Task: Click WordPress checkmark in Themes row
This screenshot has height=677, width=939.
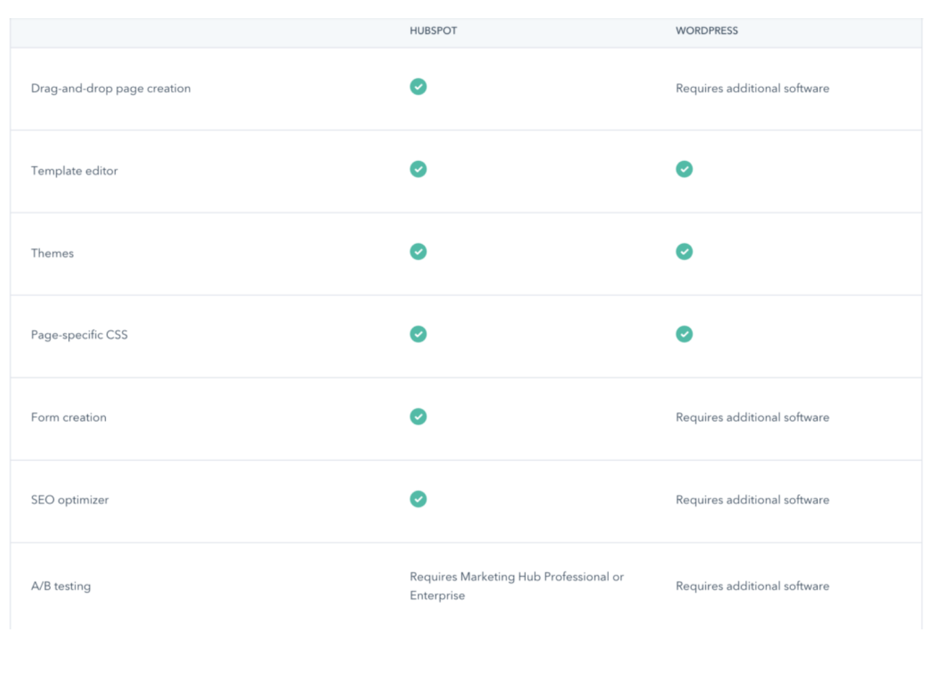Action: [x=684, y=252]
